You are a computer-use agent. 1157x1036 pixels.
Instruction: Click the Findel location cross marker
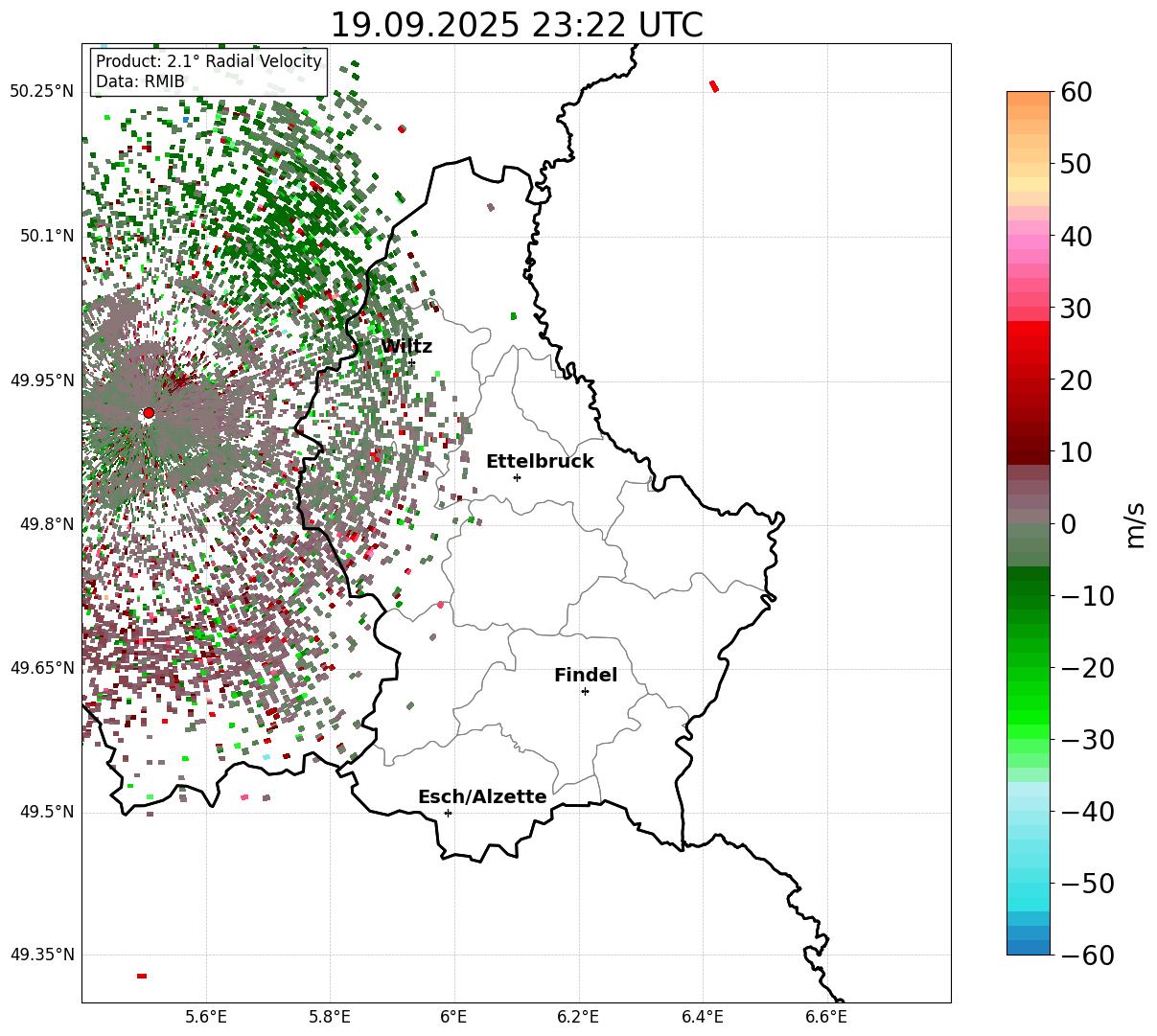pyautogui.click(x=585, y=691)
